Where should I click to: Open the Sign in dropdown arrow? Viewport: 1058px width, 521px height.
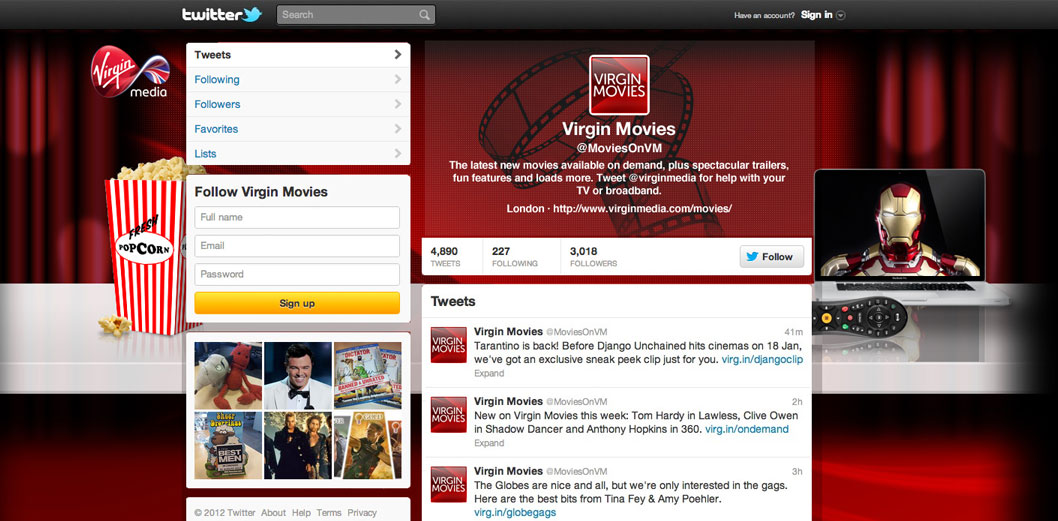841,16
